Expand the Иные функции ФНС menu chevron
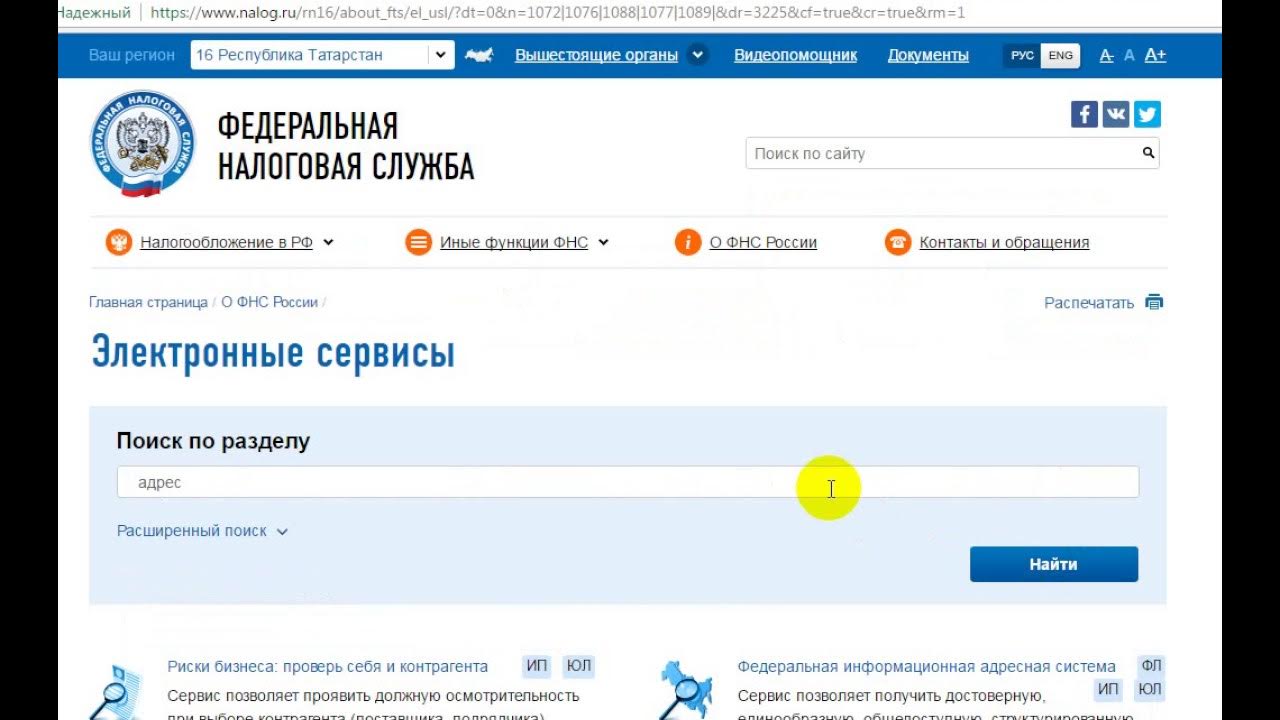Screen dimensions: 1280x720 [x=603, y=242]
